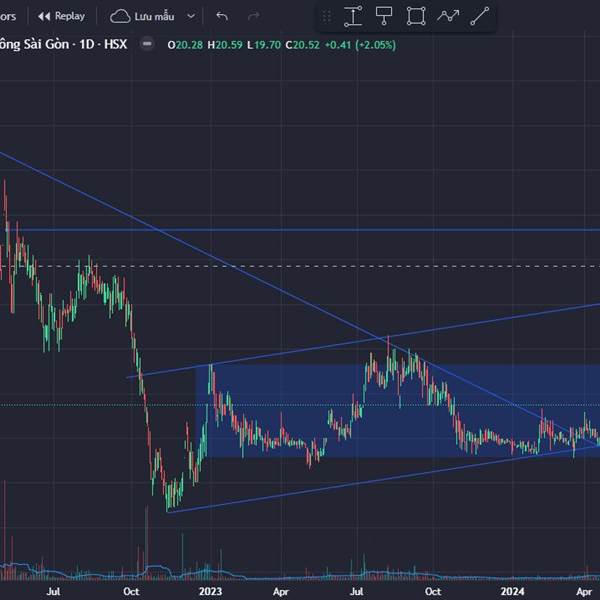
Task: Click the high price value 20.59
Action: pyautogui.click(x=229, y=45)
